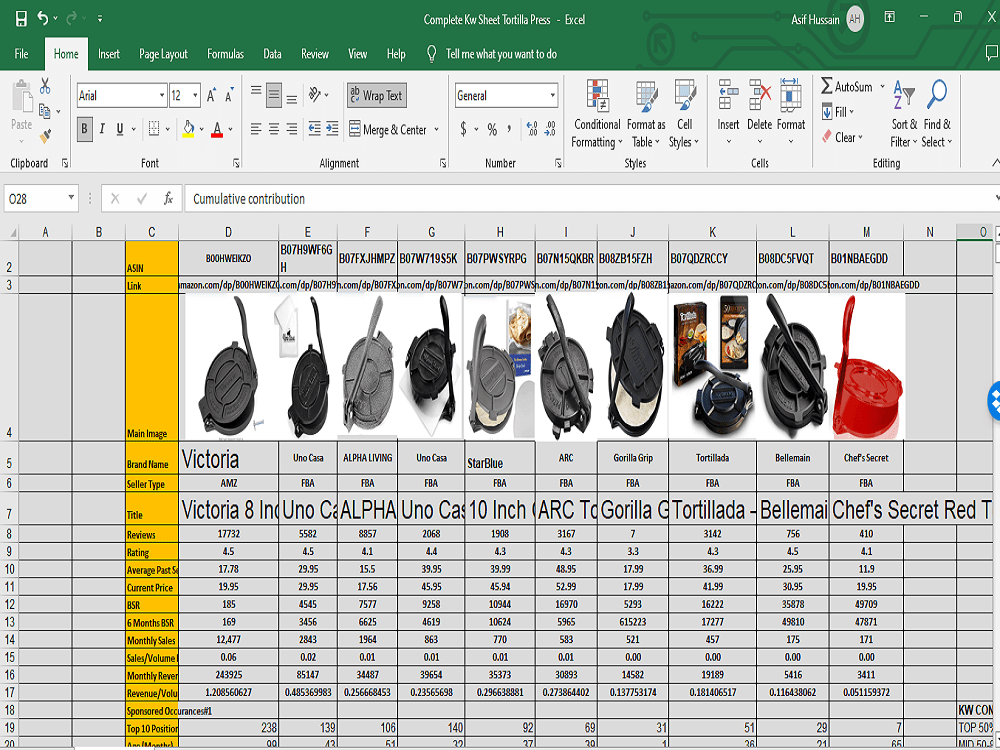Click the Decrease Indent icon

pos(314,129)
